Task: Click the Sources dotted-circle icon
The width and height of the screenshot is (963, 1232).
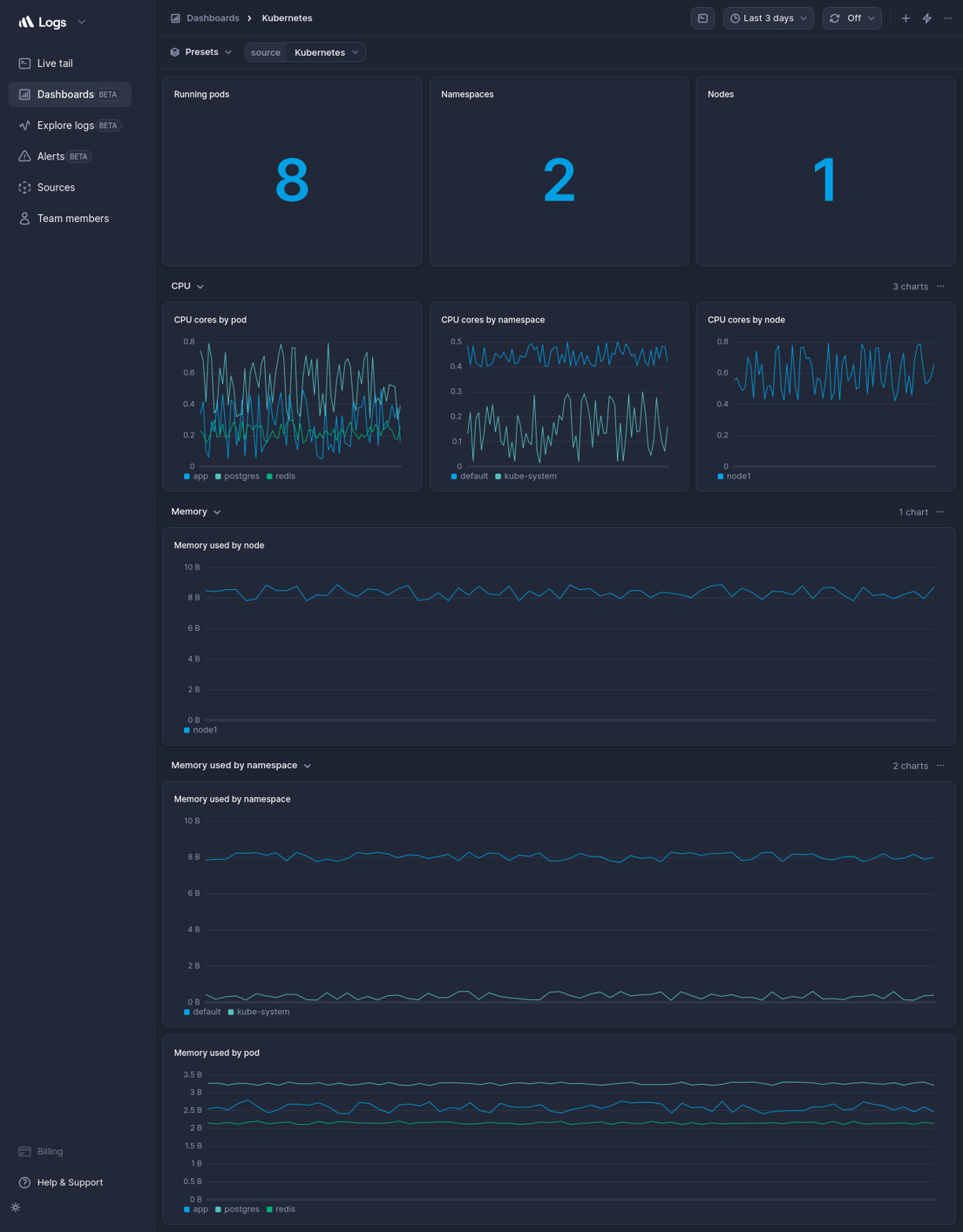Action: (x=24, y=187)
